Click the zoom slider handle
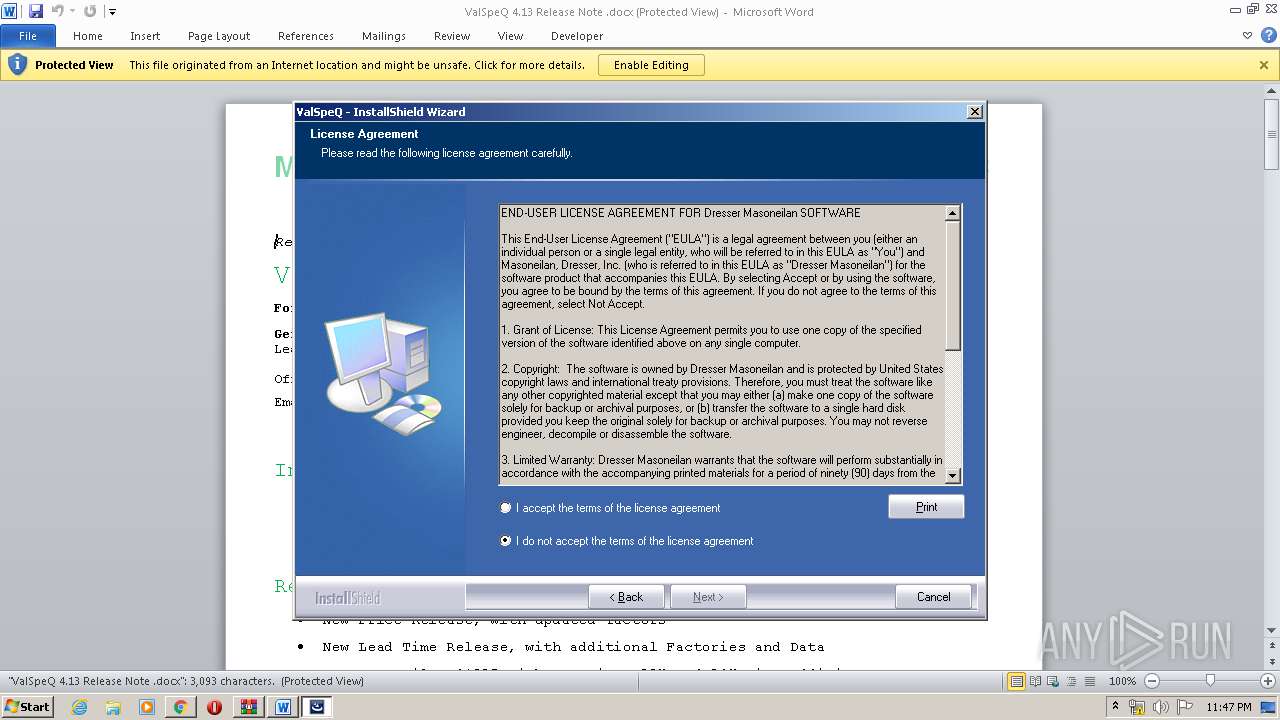 [x=1210, y=681]
